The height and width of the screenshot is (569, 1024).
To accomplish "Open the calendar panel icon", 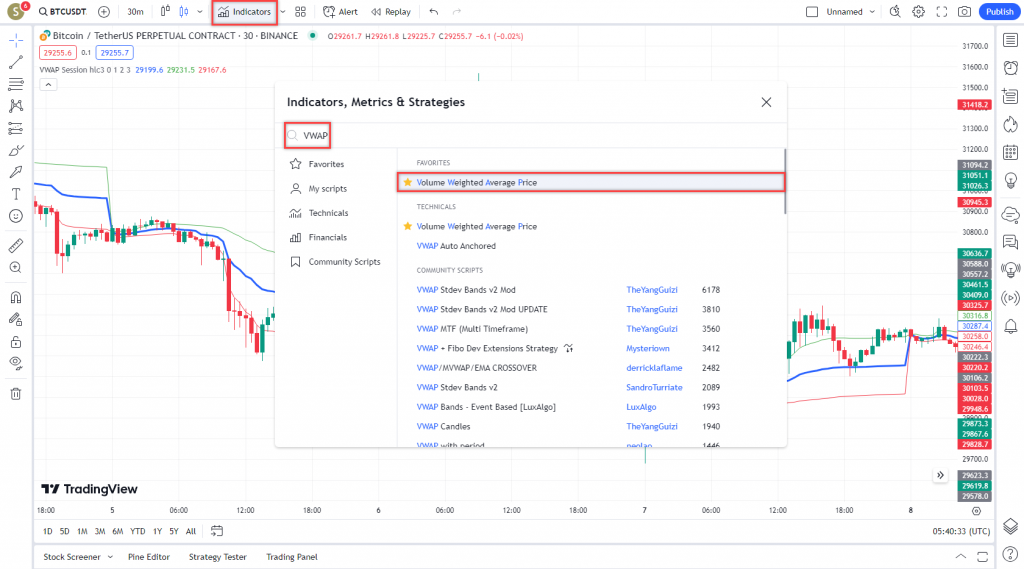I will [x=1010, y=152].
